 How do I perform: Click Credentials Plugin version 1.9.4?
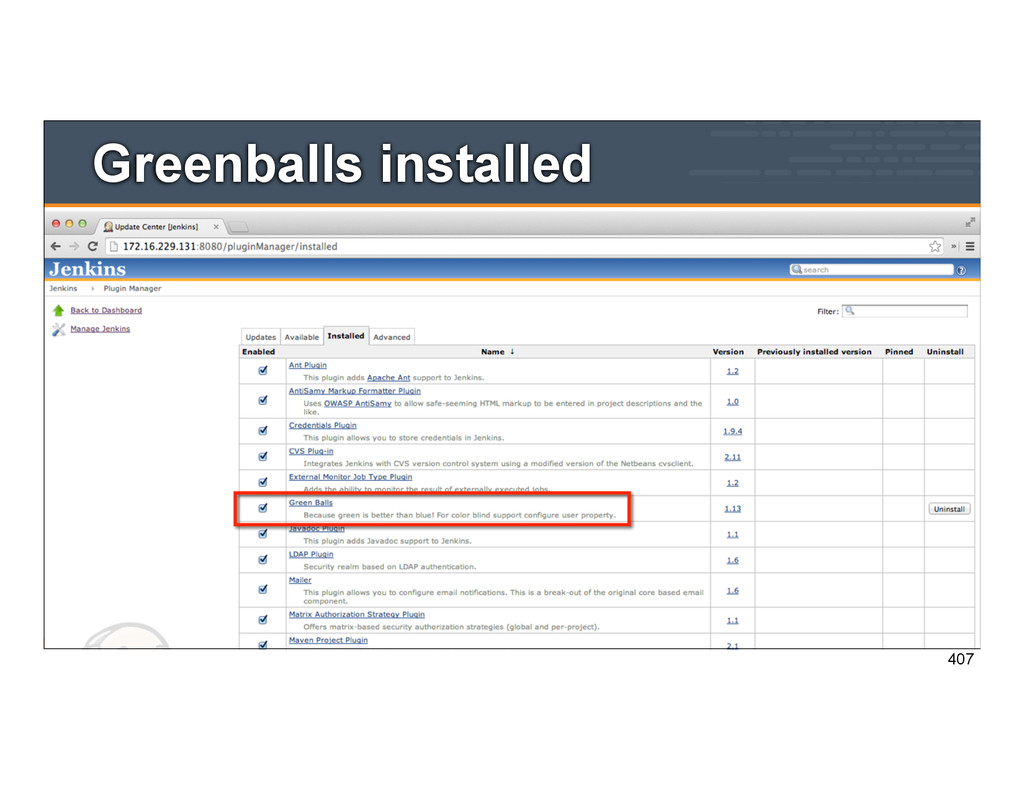(733, 431)
